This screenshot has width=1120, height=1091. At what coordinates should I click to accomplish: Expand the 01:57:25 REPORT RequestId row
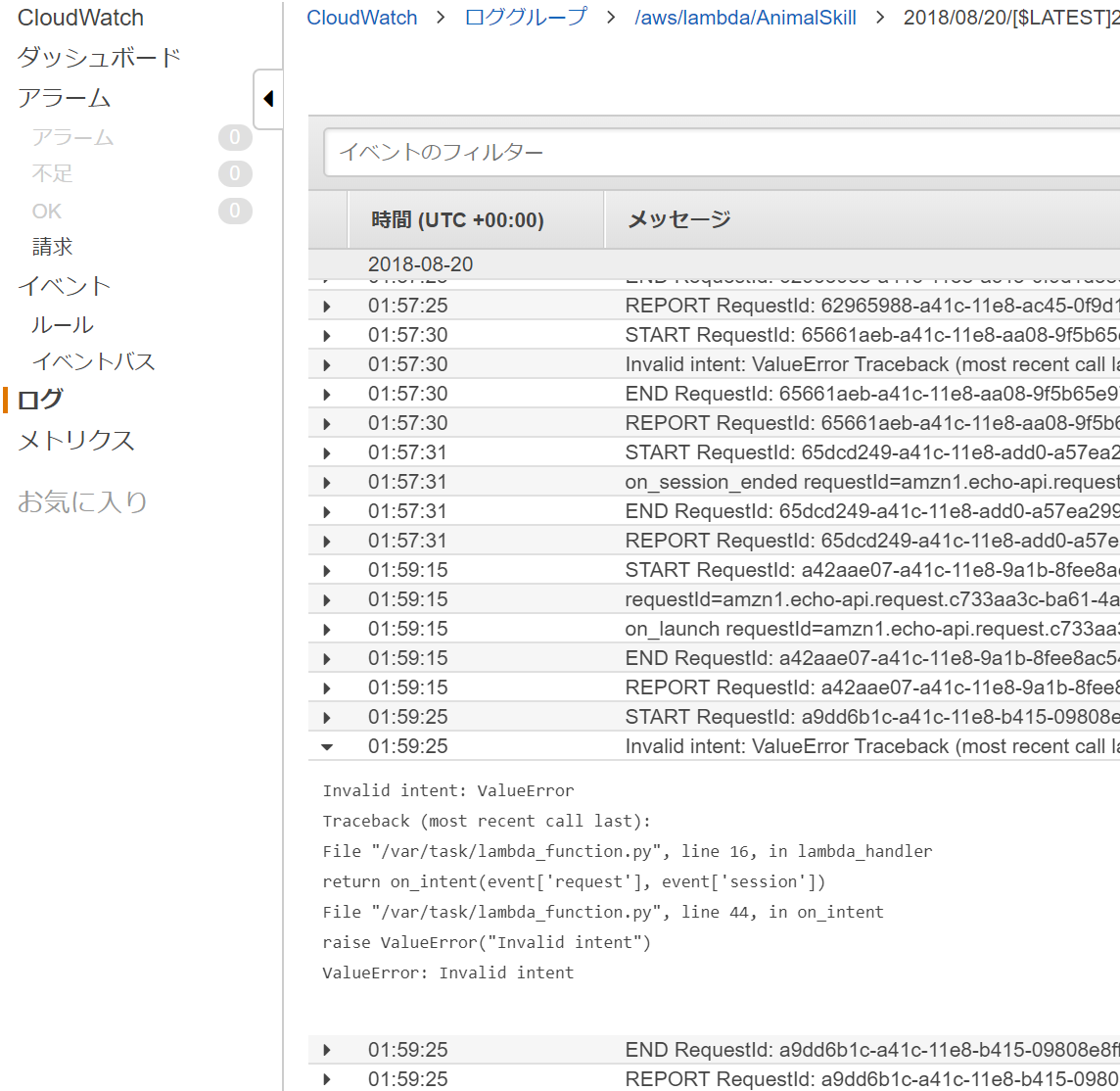coord(326,307)
